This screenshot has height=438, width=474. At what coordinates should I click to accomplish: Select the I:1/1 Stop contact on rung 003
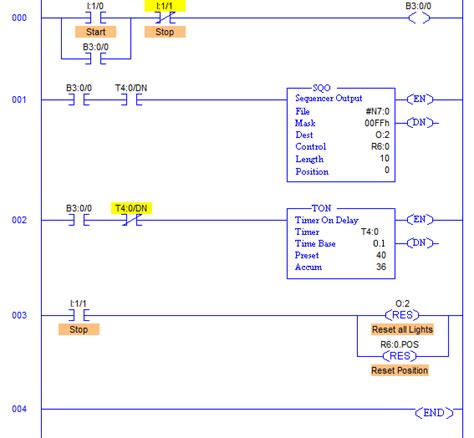[x=79, y=315]
